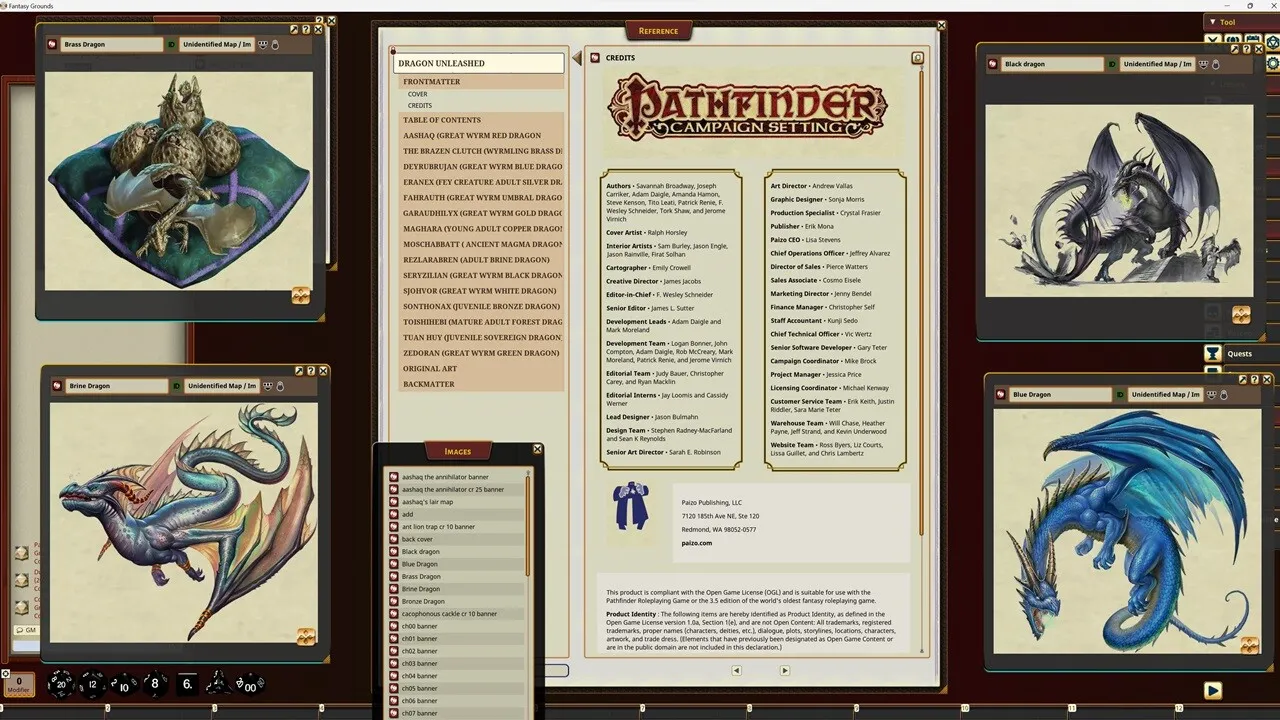
Task: Toggle identification on the Brass Dragon image
Action: (172, 44)
